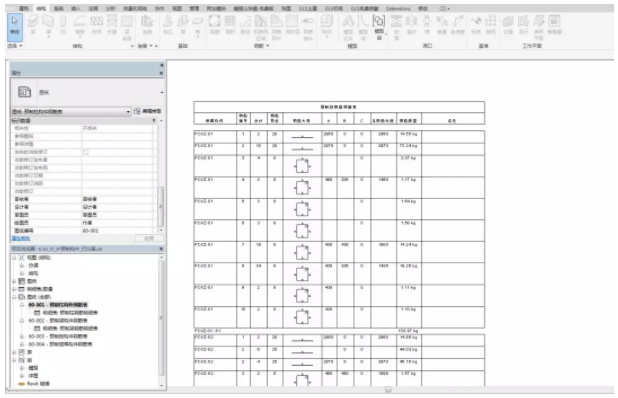This screenshot has height=398, width=618.
Task: Select the Connection (连接) tool
Action: (147, 25)
